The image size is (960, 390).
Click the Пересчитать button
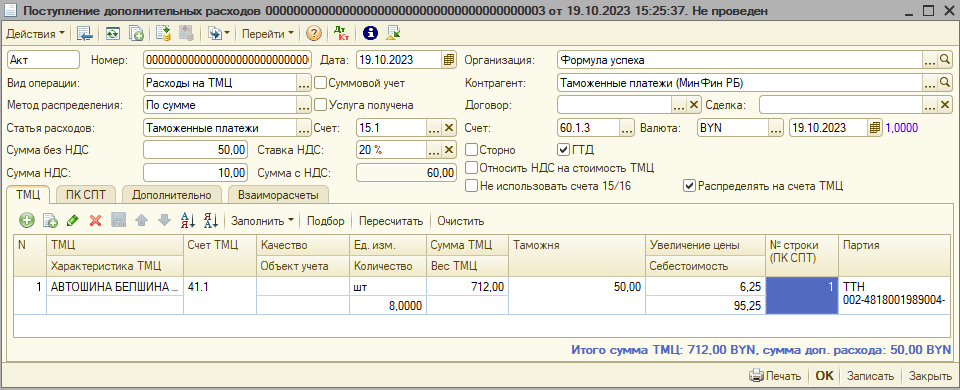[391, 220]
